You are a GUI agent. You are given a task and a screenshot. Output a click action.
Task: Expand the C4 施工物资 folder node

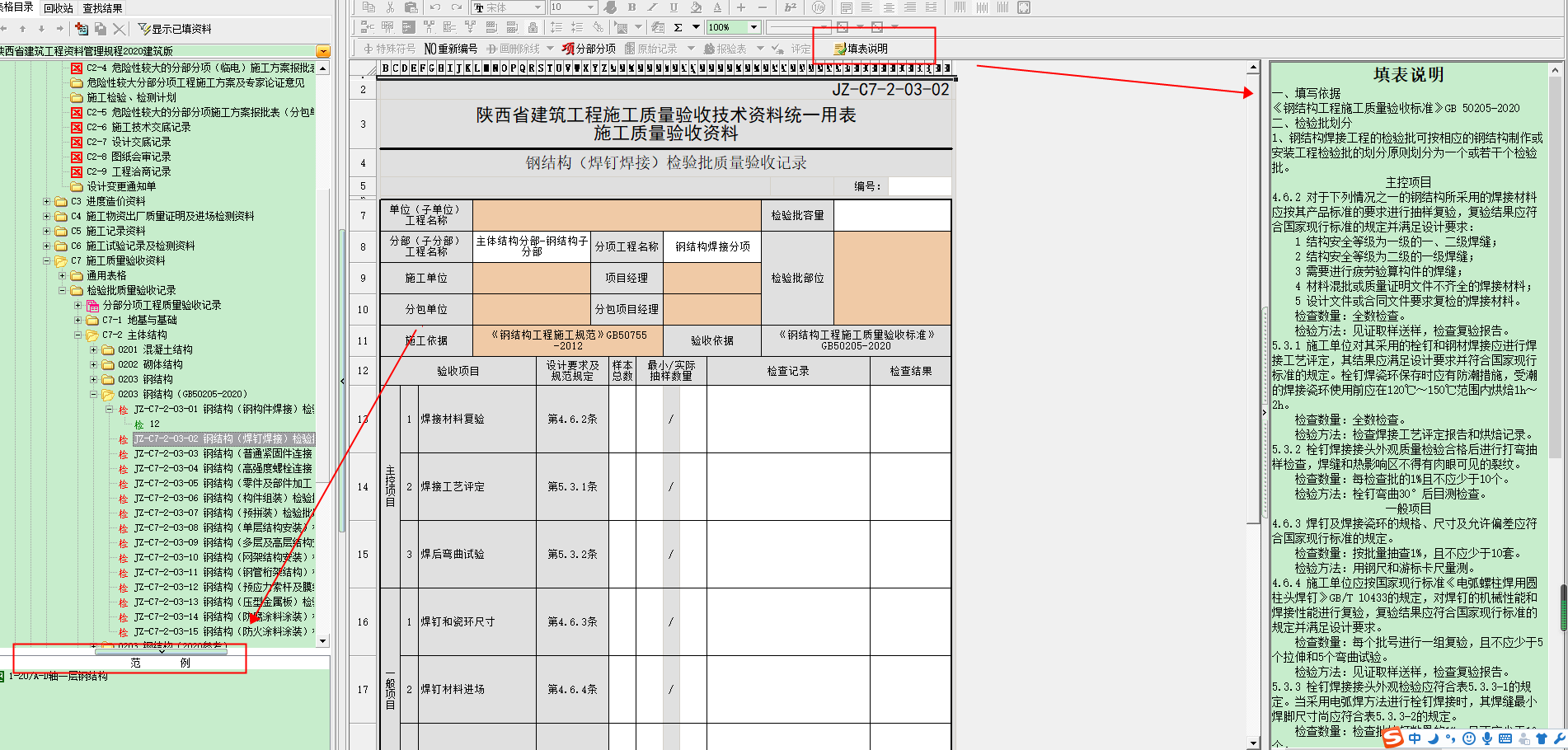point(47,216)
